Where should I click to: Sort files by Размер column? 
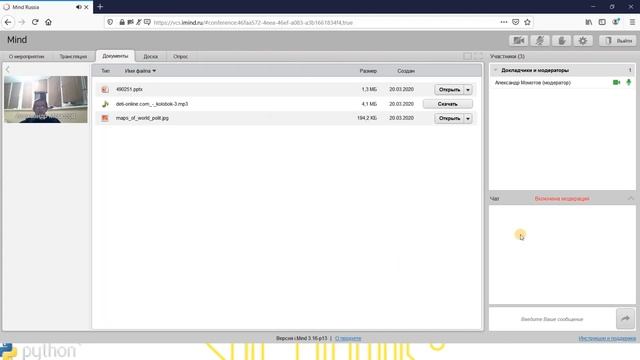[368, 71]
